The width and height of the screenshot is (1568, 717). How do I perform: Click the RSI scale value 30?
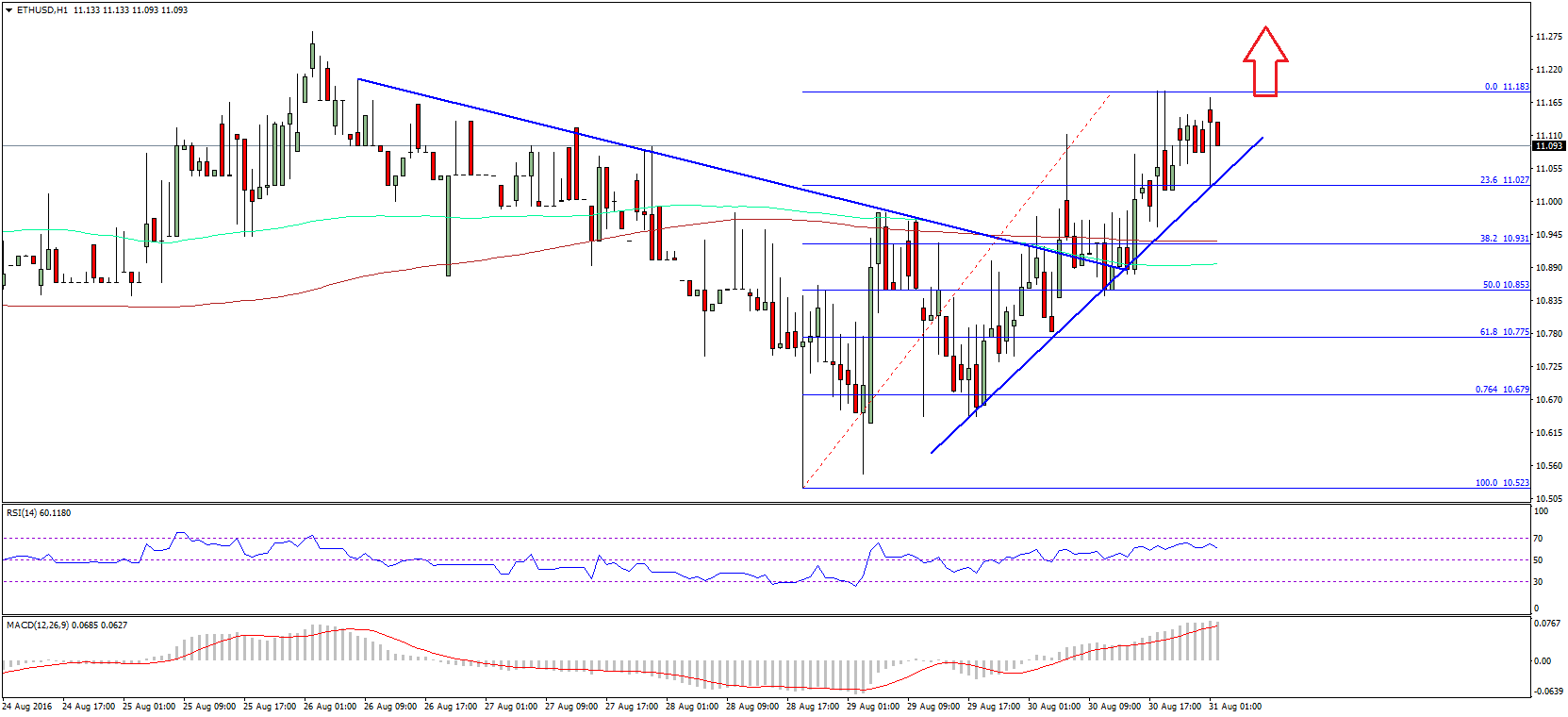coord(1538,582)
